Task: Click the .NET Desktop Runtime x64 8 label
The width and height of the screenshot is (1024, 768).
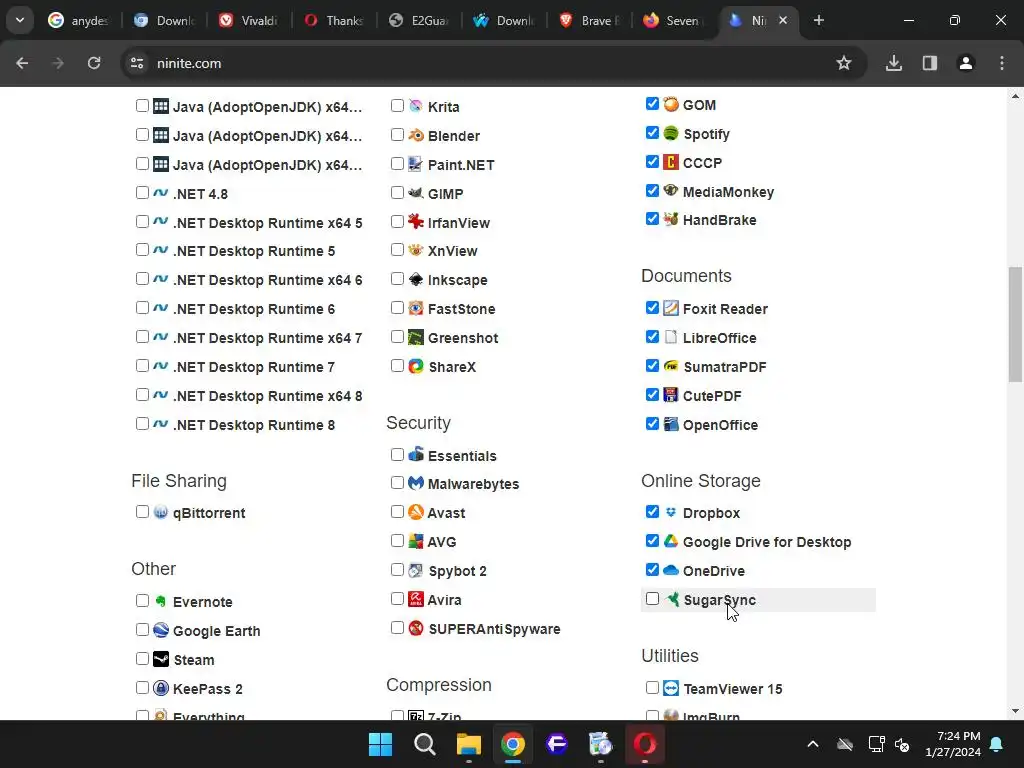Action: [268, 396]
